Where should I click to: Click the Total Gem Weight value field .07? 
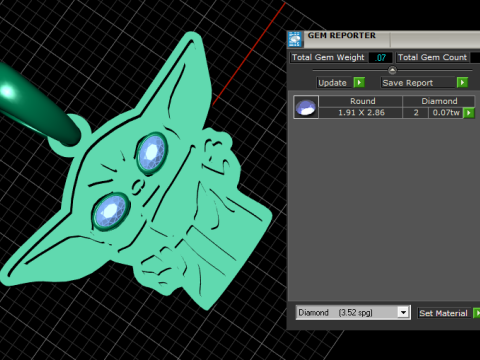(x=381, y=57)
